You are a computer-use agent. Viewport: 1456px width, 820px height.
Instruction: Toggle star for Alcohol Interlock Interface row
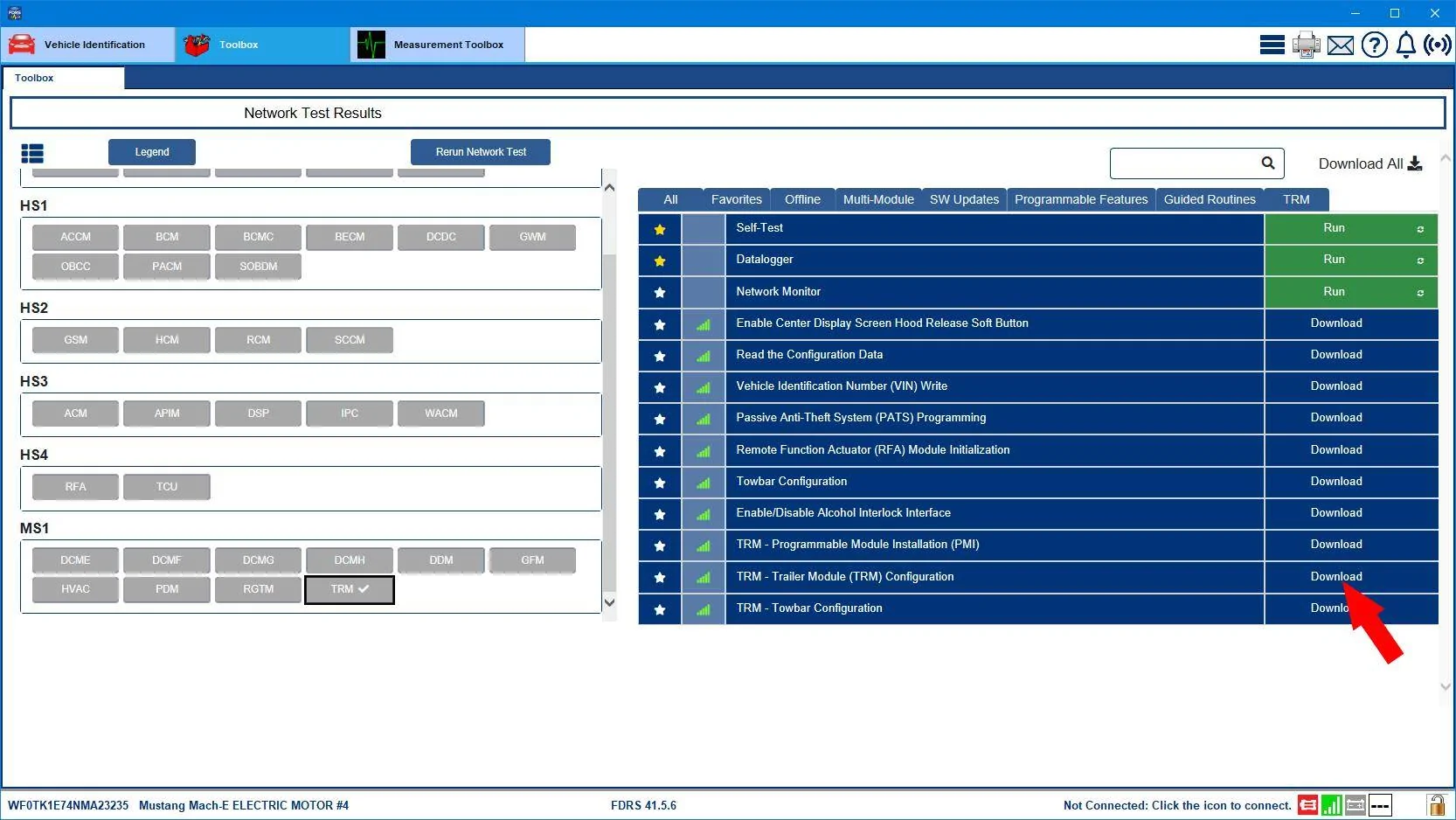(x=660, y=514)
